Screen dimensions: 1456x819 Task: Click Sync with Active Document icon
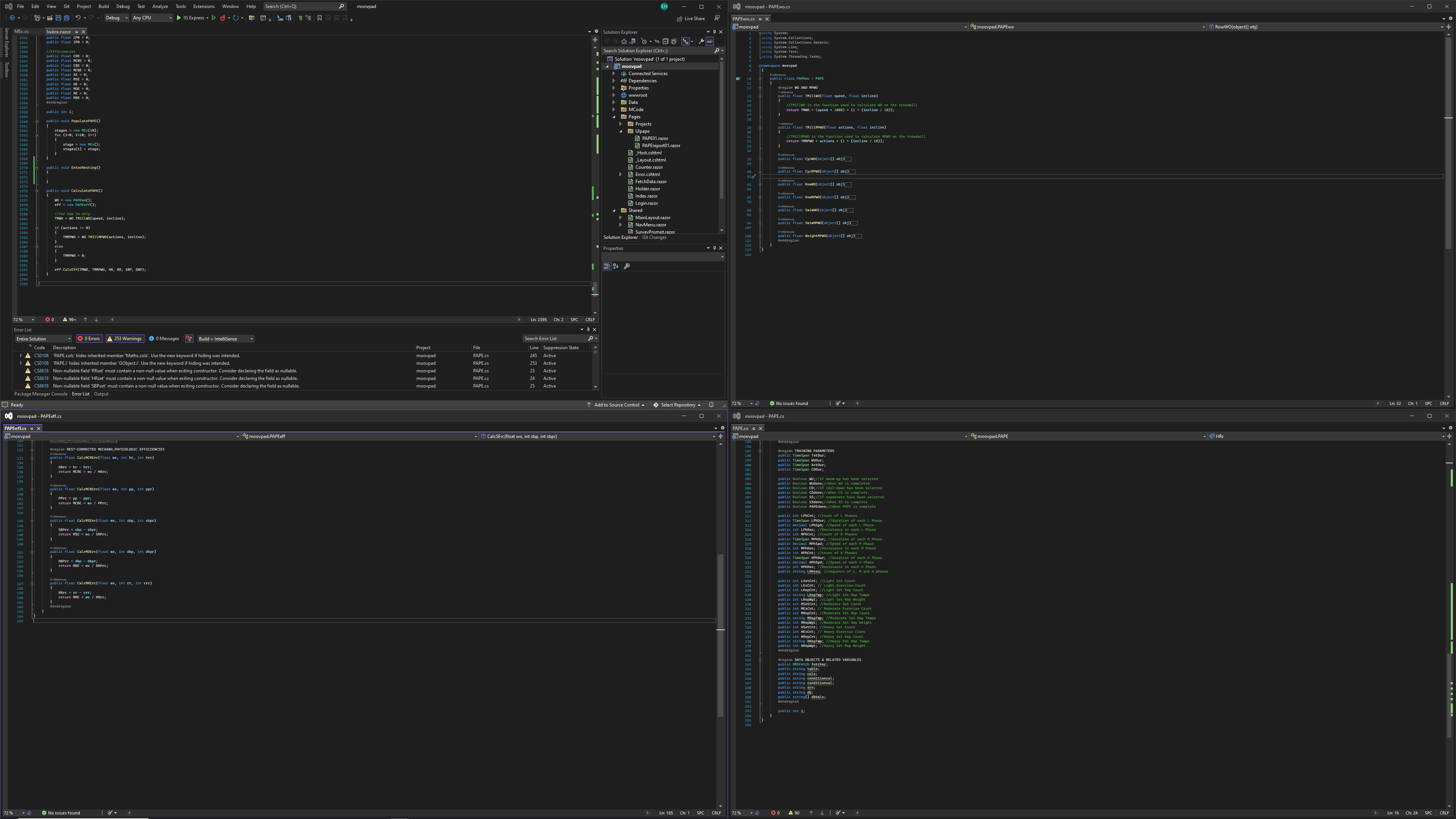657,41
